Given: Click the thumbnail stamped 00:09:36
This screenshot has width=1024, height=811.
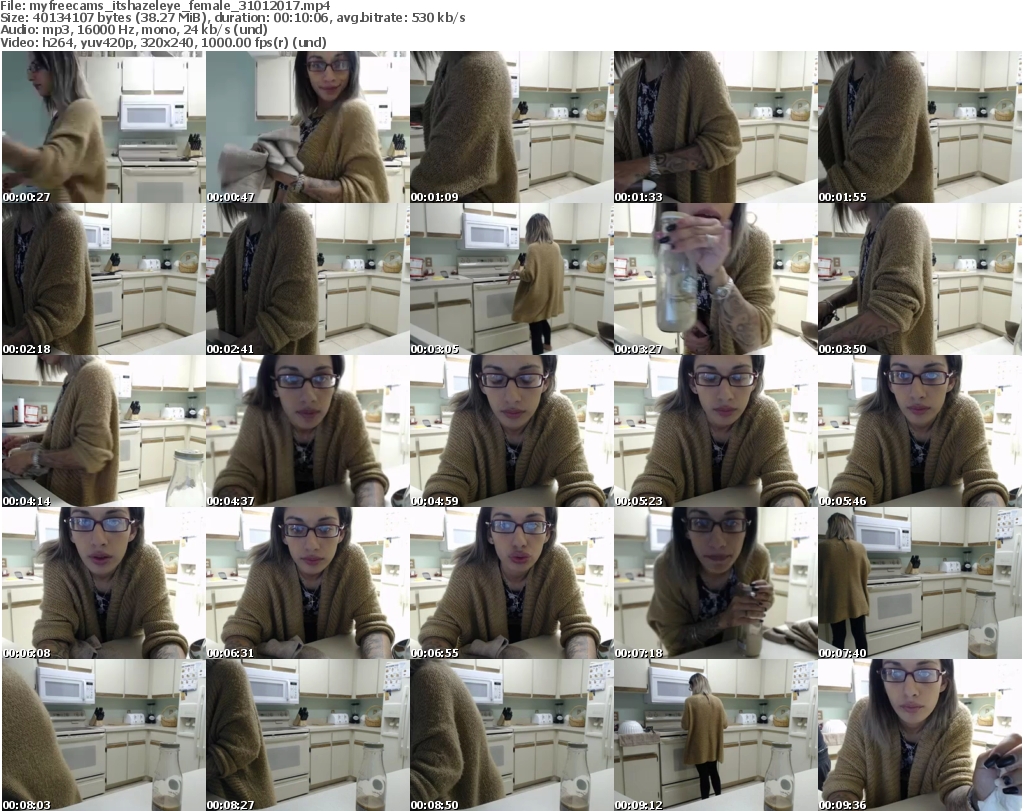Looking at the screenshot, I should (x=920, y=735).
